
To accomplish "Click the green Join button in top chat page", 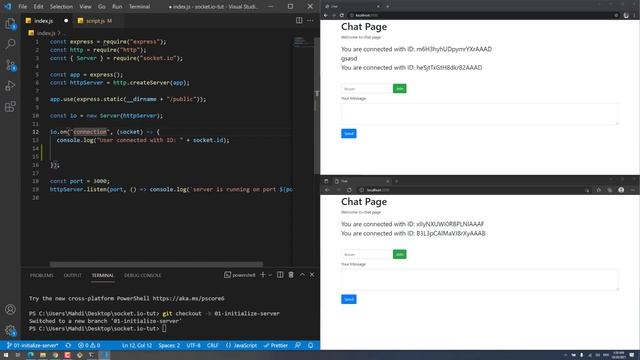I will click(x=400, y=89).
